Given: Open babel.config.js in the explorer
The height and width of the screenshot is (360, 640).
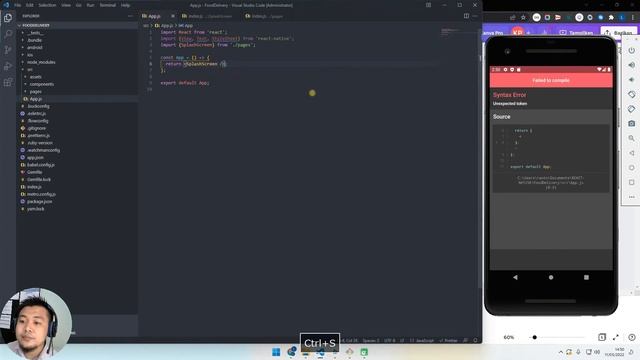Looking at the screenshot, I should [40, 165].
